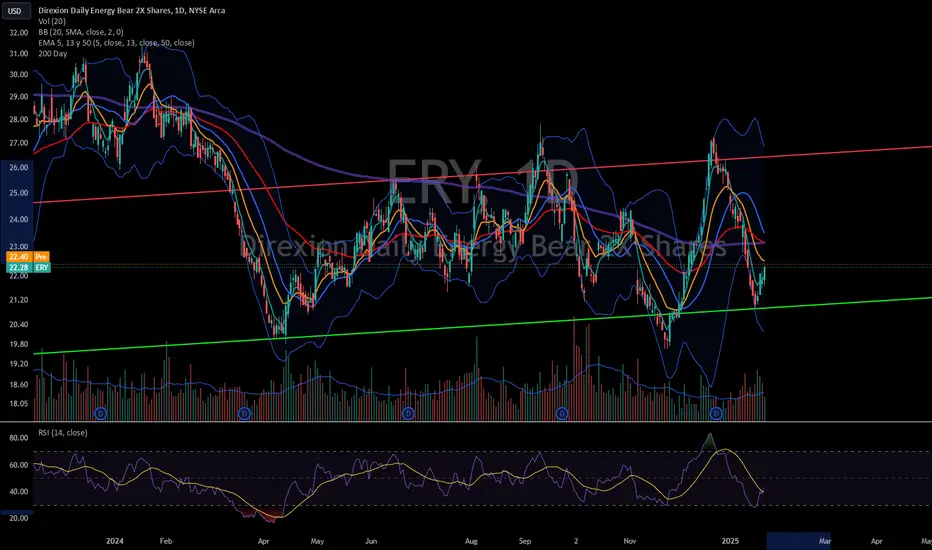
Task: Click the 18.60 price axis label
Action: [x=19, y=384]
